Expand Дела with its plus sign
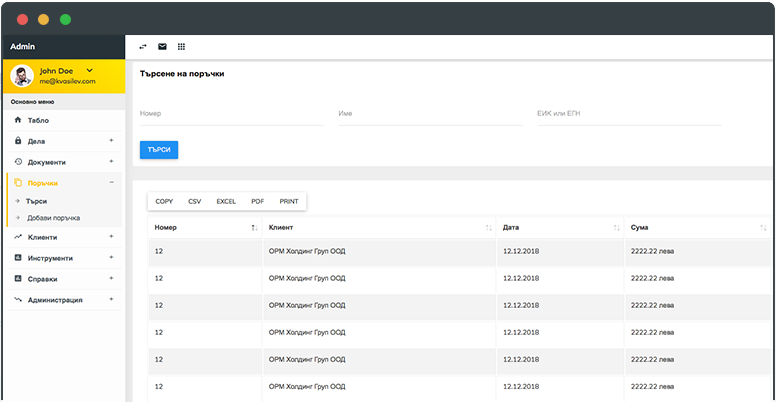The width and height of the screenshot is (776, 402). [x=111, y=141]
